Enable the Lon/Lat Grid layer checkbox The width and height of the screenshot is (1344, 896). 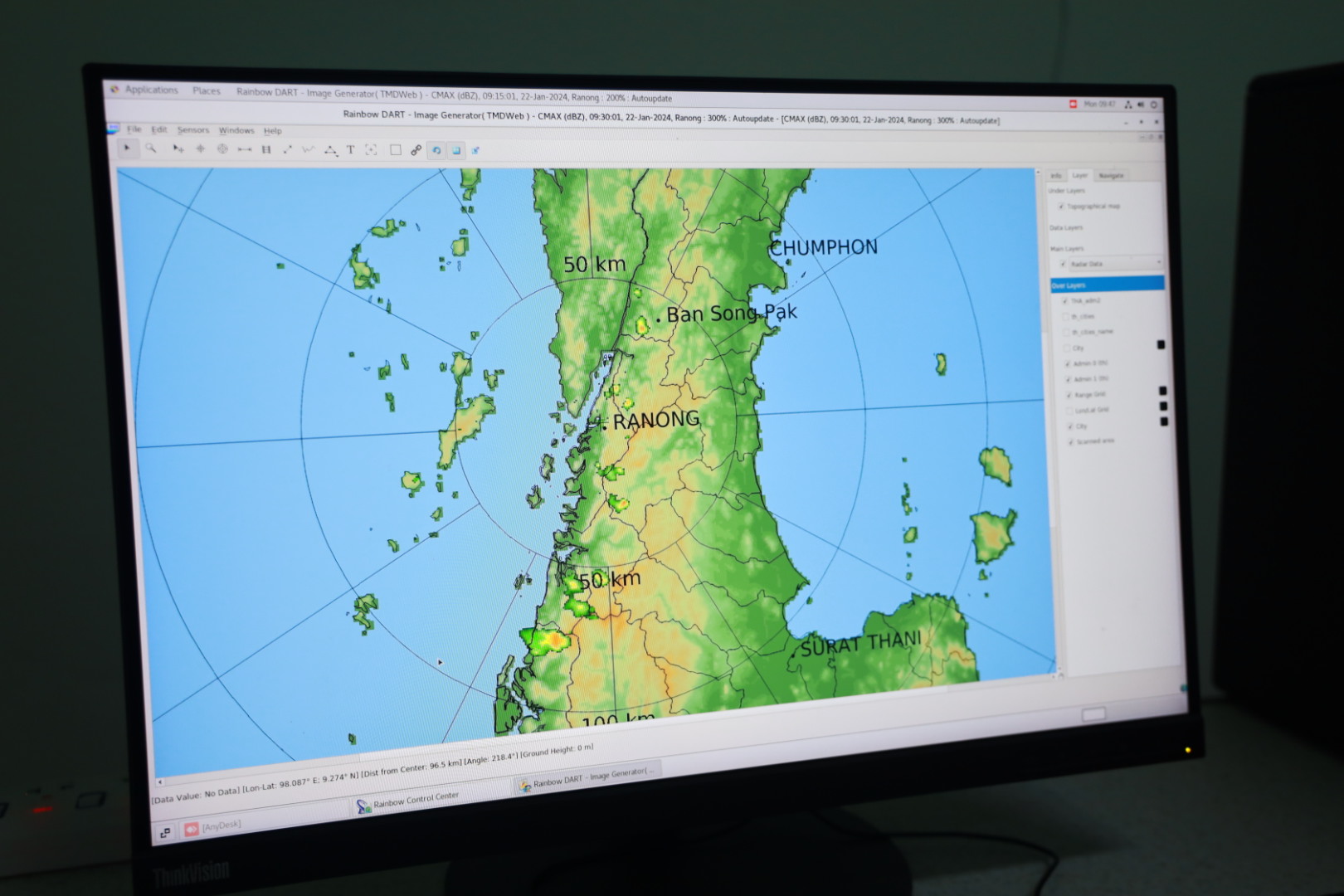pyautogui.click(x=1068, y=411)
